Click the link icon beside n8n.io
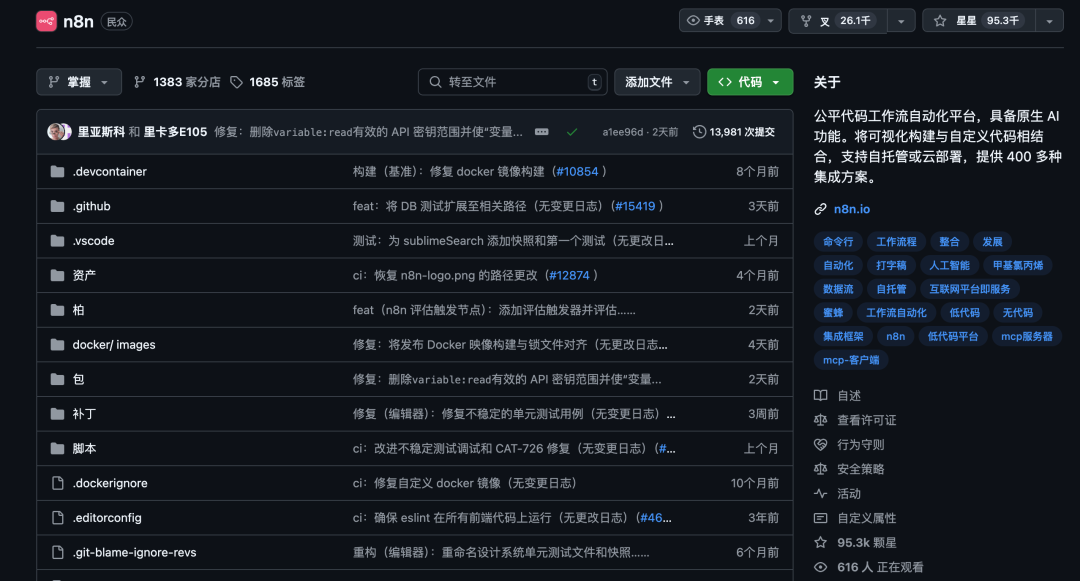This screenshot has width=1080, height=581. click(x=820, y=209)
